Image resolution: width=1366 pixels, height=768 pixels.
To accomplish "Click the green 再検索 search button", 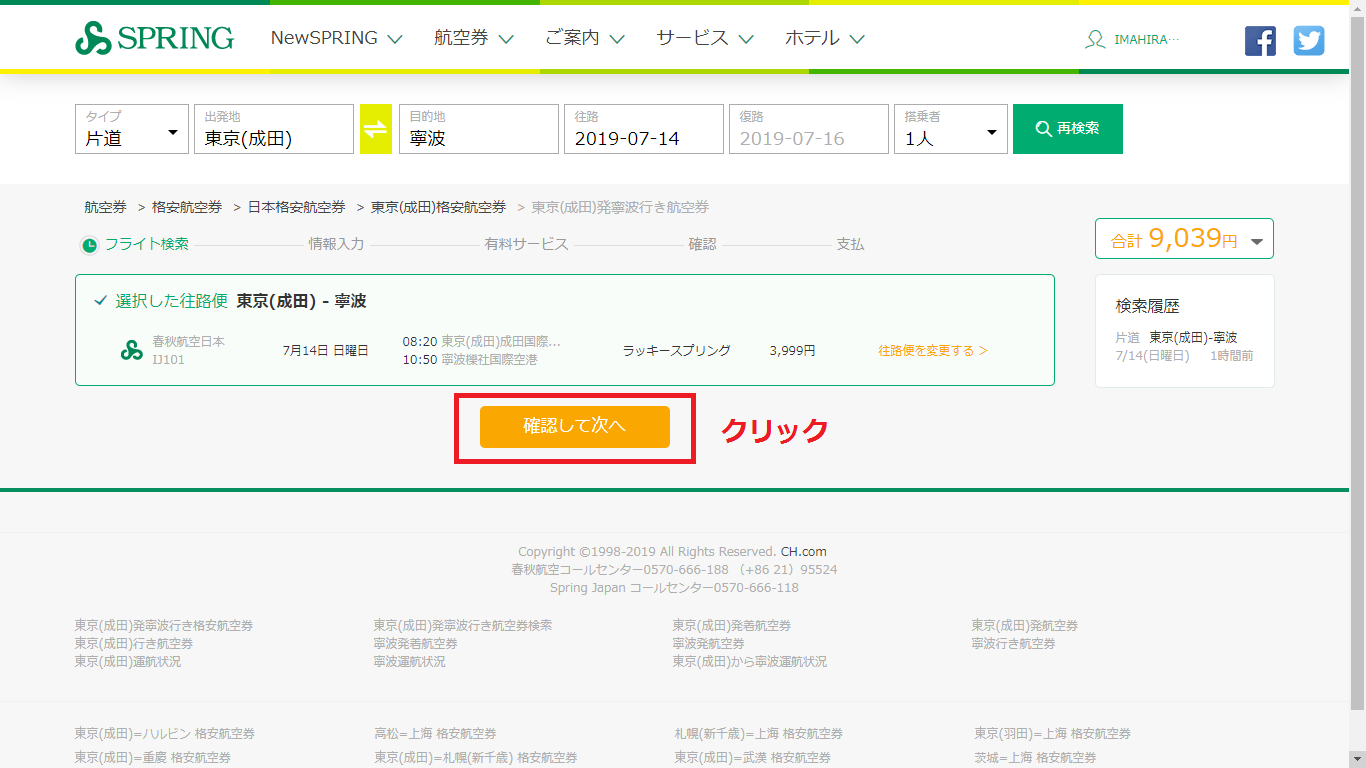I will point(1067,129).
